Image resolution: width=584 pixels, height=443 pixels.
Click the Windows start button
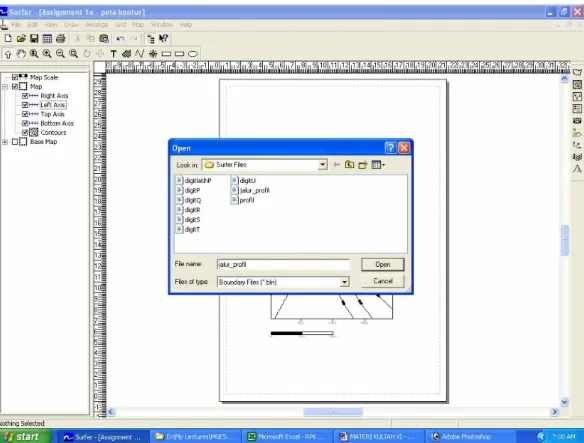[x=25, y=436]
